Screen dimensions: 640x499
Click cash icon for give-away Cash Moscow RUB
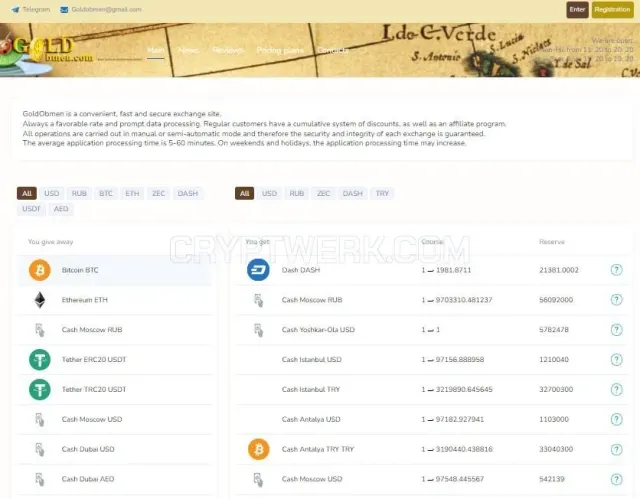(x=40, y=330)
